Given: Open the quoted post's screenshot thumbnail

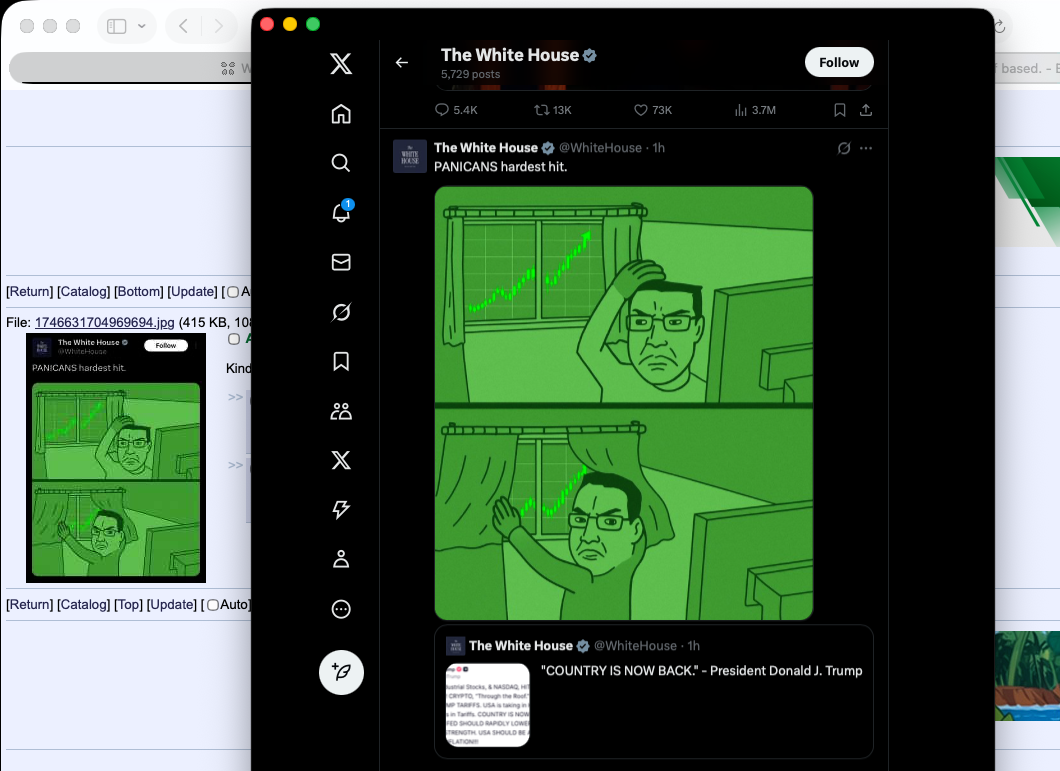Looking at the screenshot, I should click(x=487, y=705).
